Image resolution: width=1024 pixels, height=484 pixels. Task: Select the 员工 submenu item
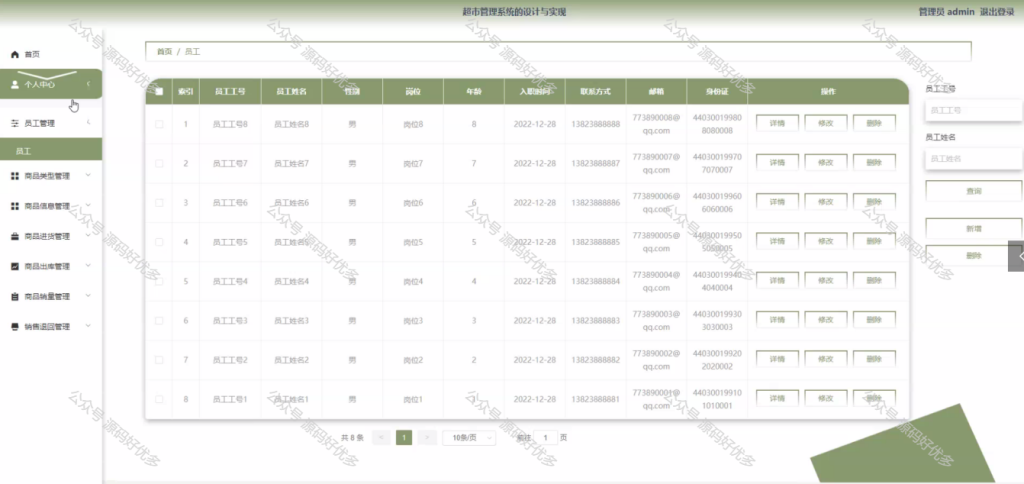tap(51, 150)
